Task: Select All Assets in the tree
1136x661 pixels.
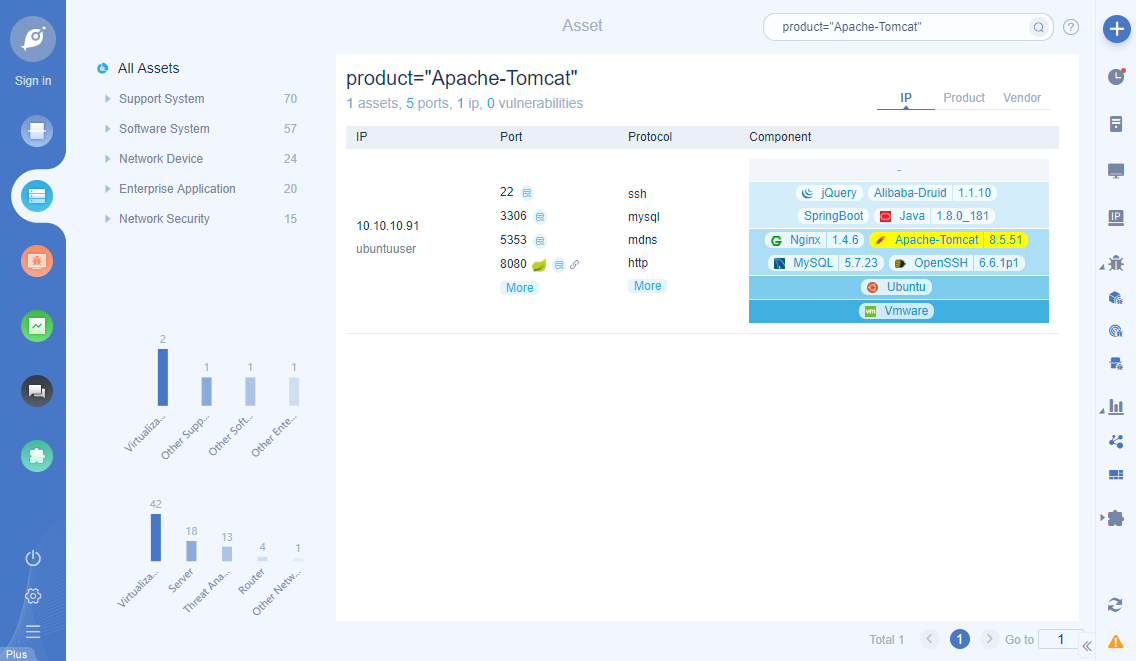Action: coord(149,68)
